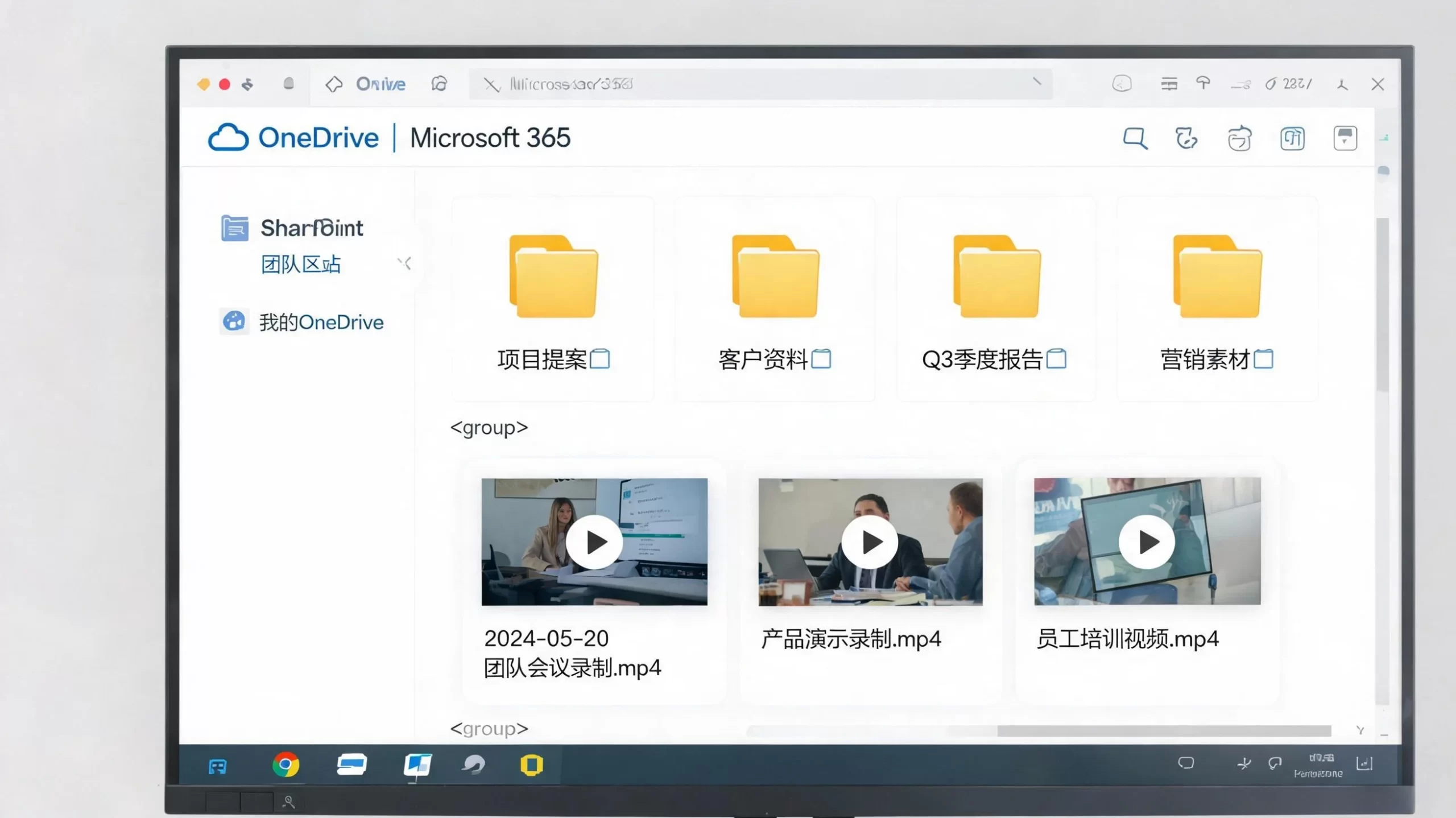Image resolution: width=1456 pixels, height=818 pixels.
Task: Click the umbrella-shaped icon in browser toolbar
Action: [x=1203, y=84]
